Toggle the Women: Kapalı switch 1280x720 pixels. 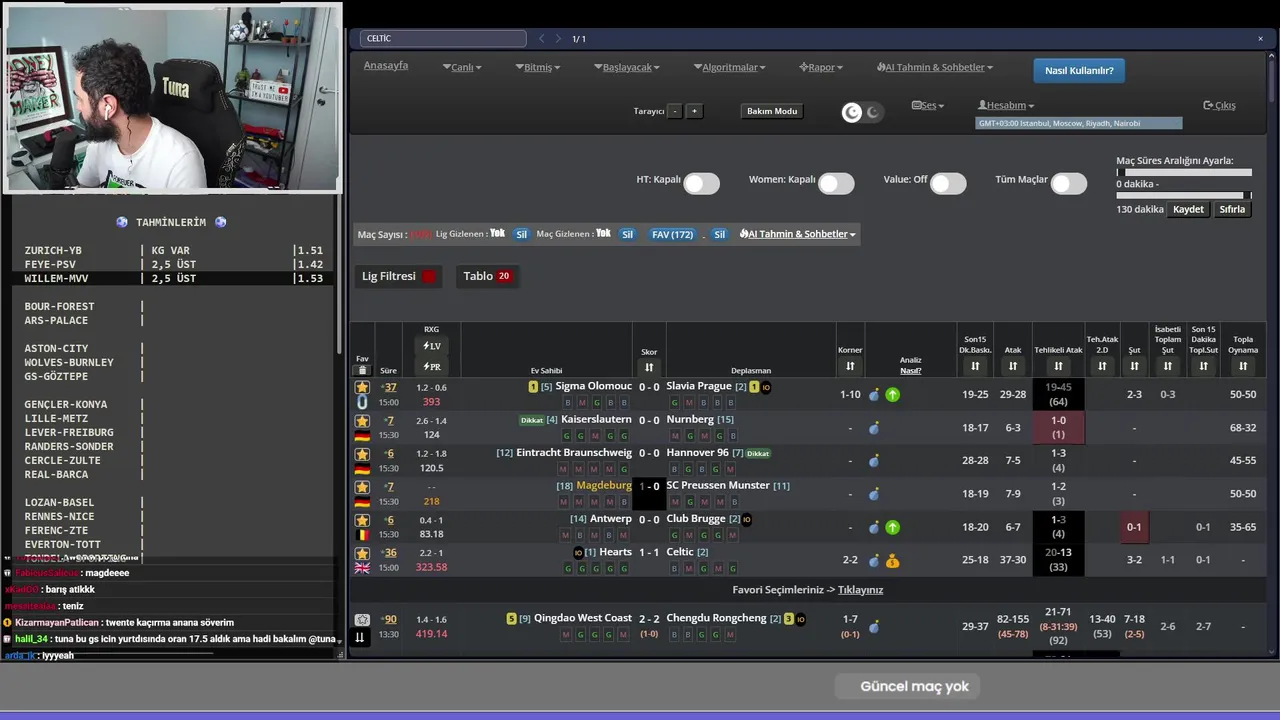click(836, 183)
